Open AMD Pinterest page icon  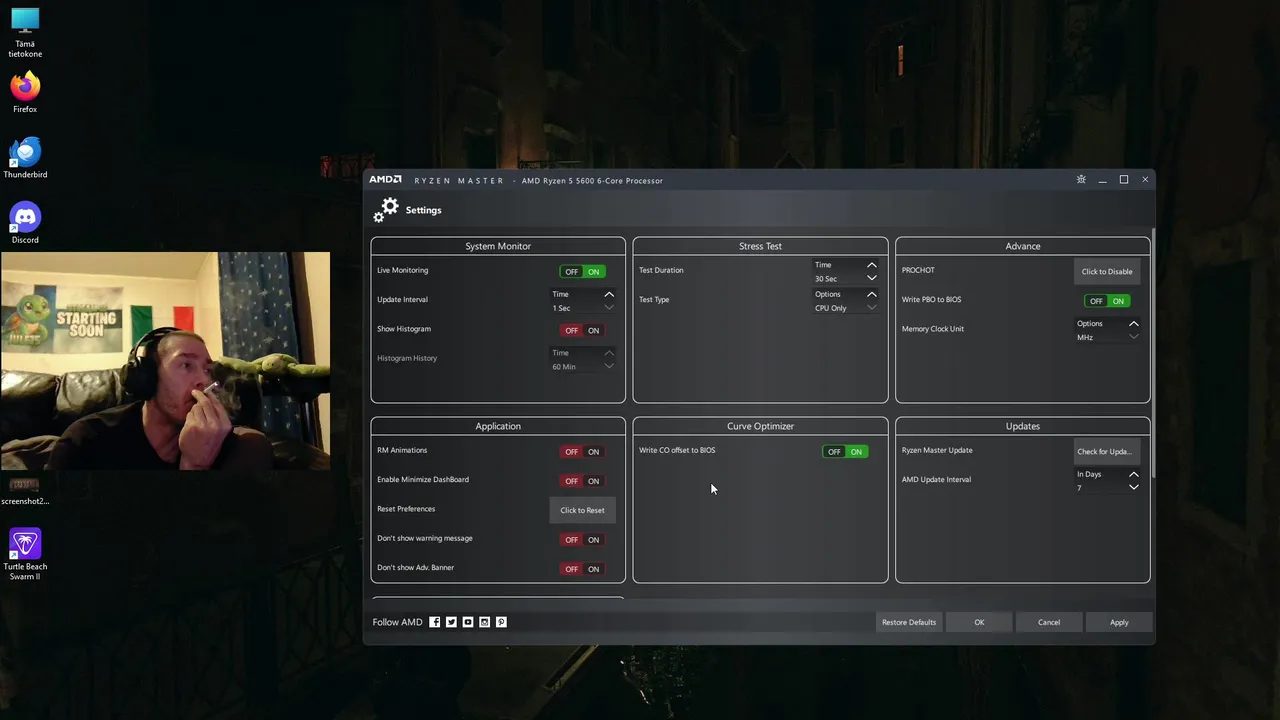(501, 622)
